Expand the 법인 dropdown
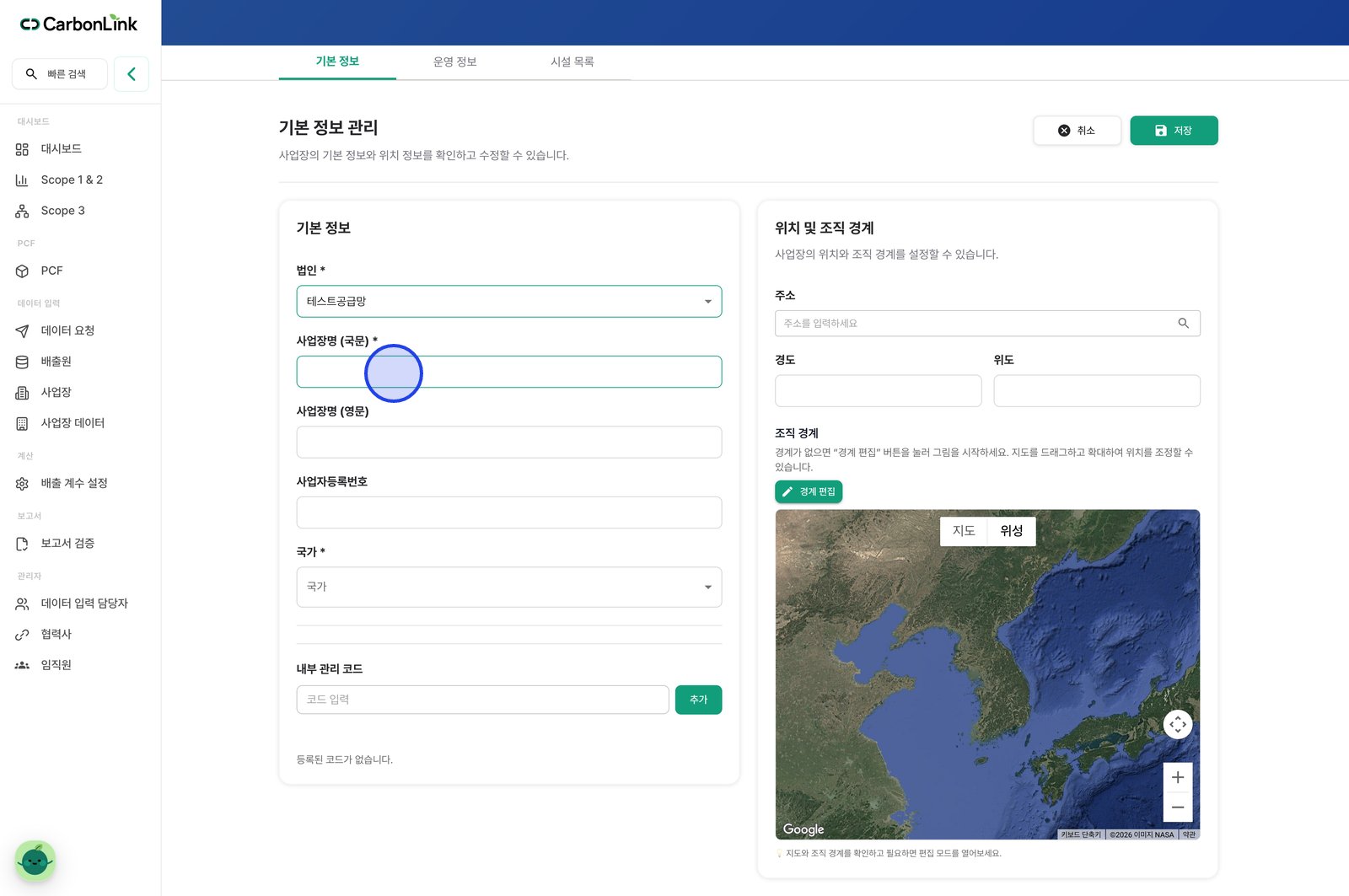 (508, 301)
